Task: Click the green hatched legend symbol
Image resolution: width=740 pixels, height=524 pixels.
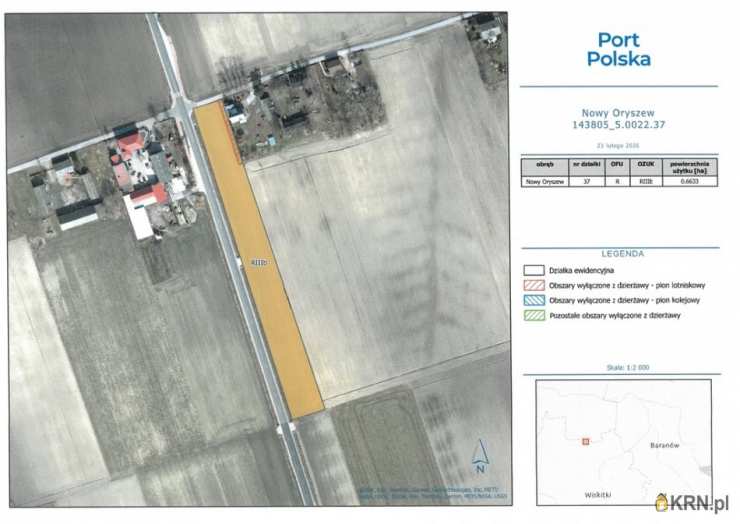Action: (532, 315)
